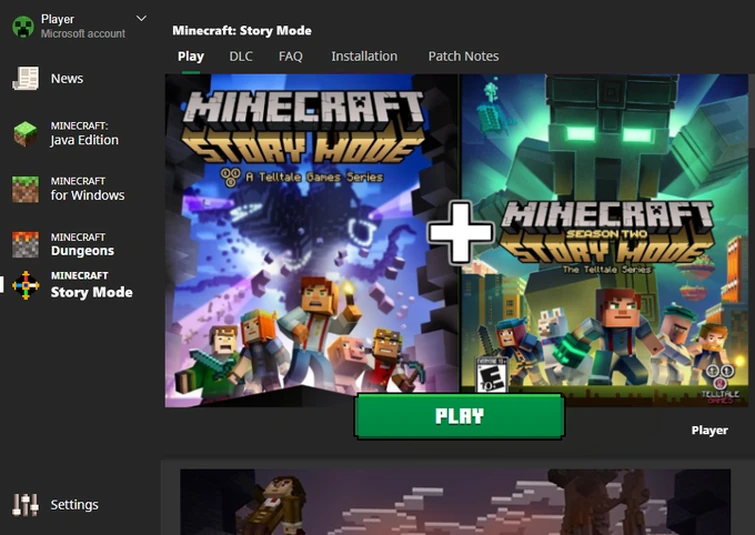The width and height of the screenshot is (755, 535).
Task: Click the Settings label in sidebar
Action: pos(75,505)
